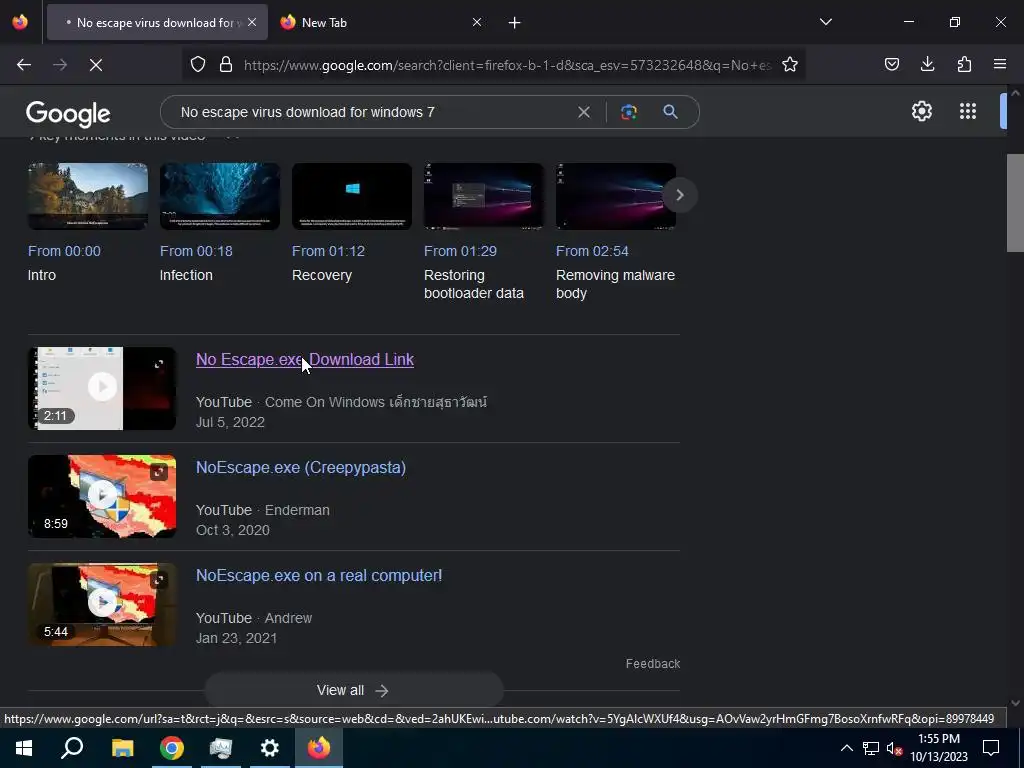
Task: Click in the Google search field
Action: [372, 112]
